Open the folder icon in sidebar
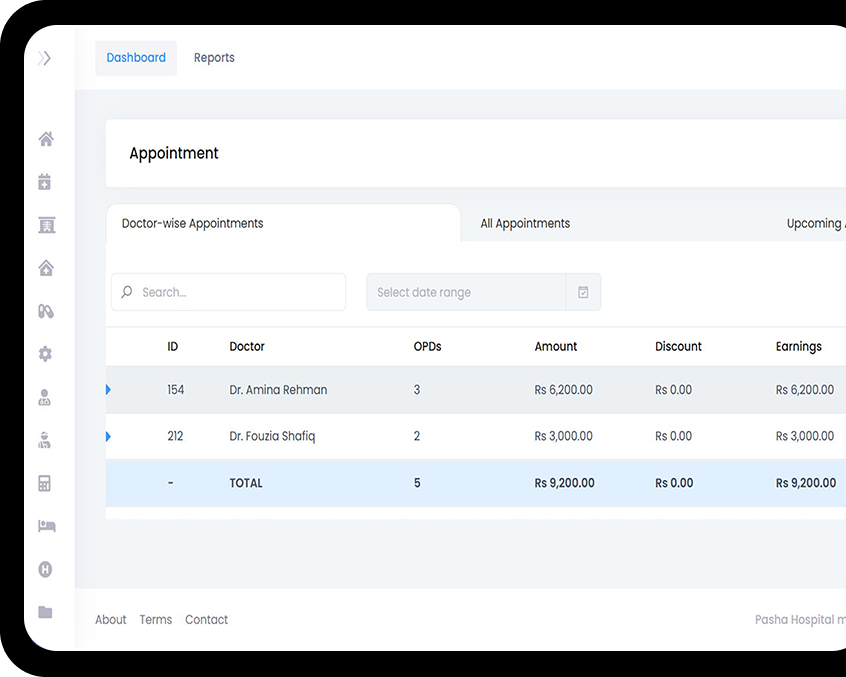846x677 pixels. click(x=45, y=612)
